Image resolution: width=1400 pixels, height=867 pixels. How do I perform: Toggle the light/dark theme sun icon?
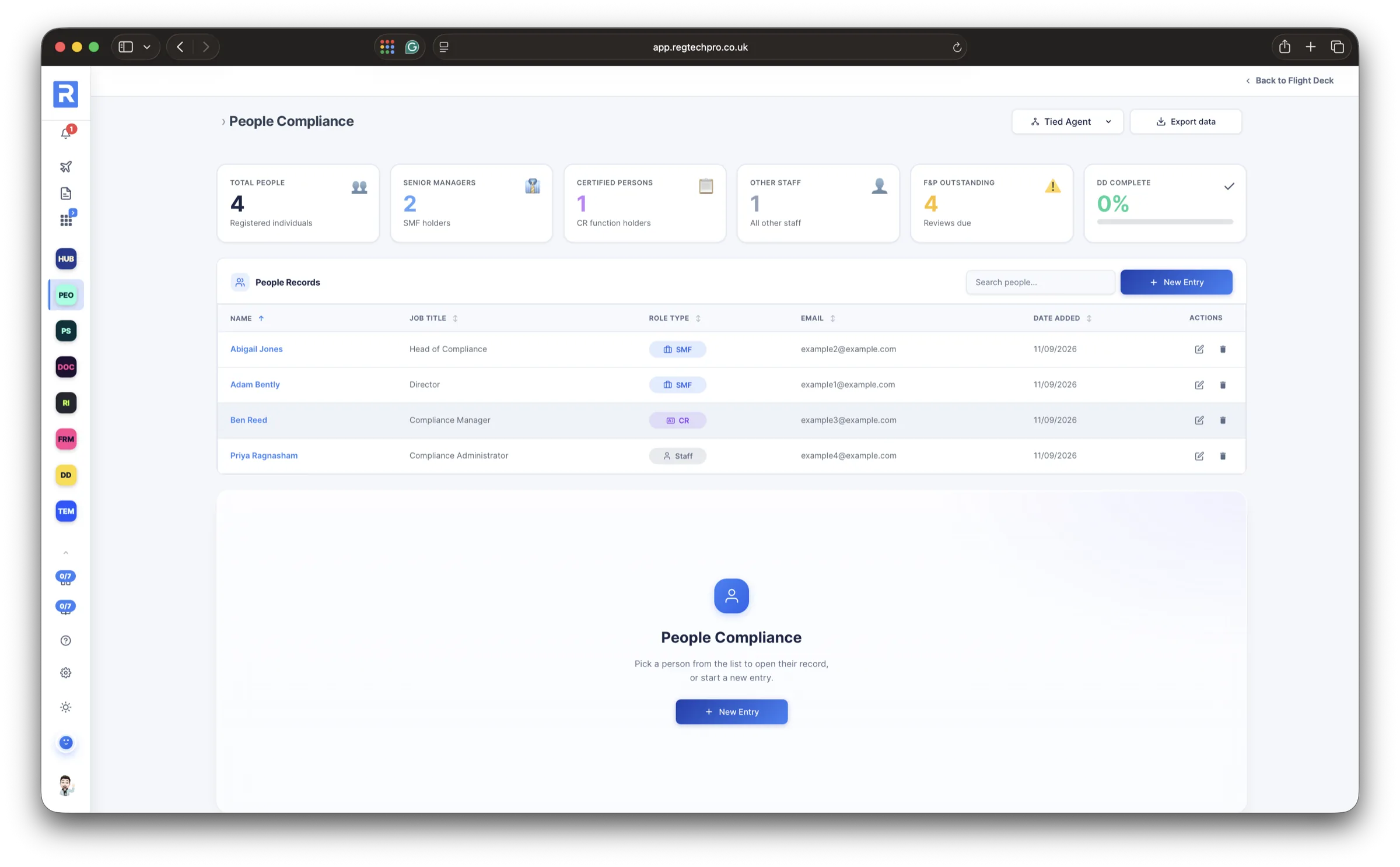66,707
